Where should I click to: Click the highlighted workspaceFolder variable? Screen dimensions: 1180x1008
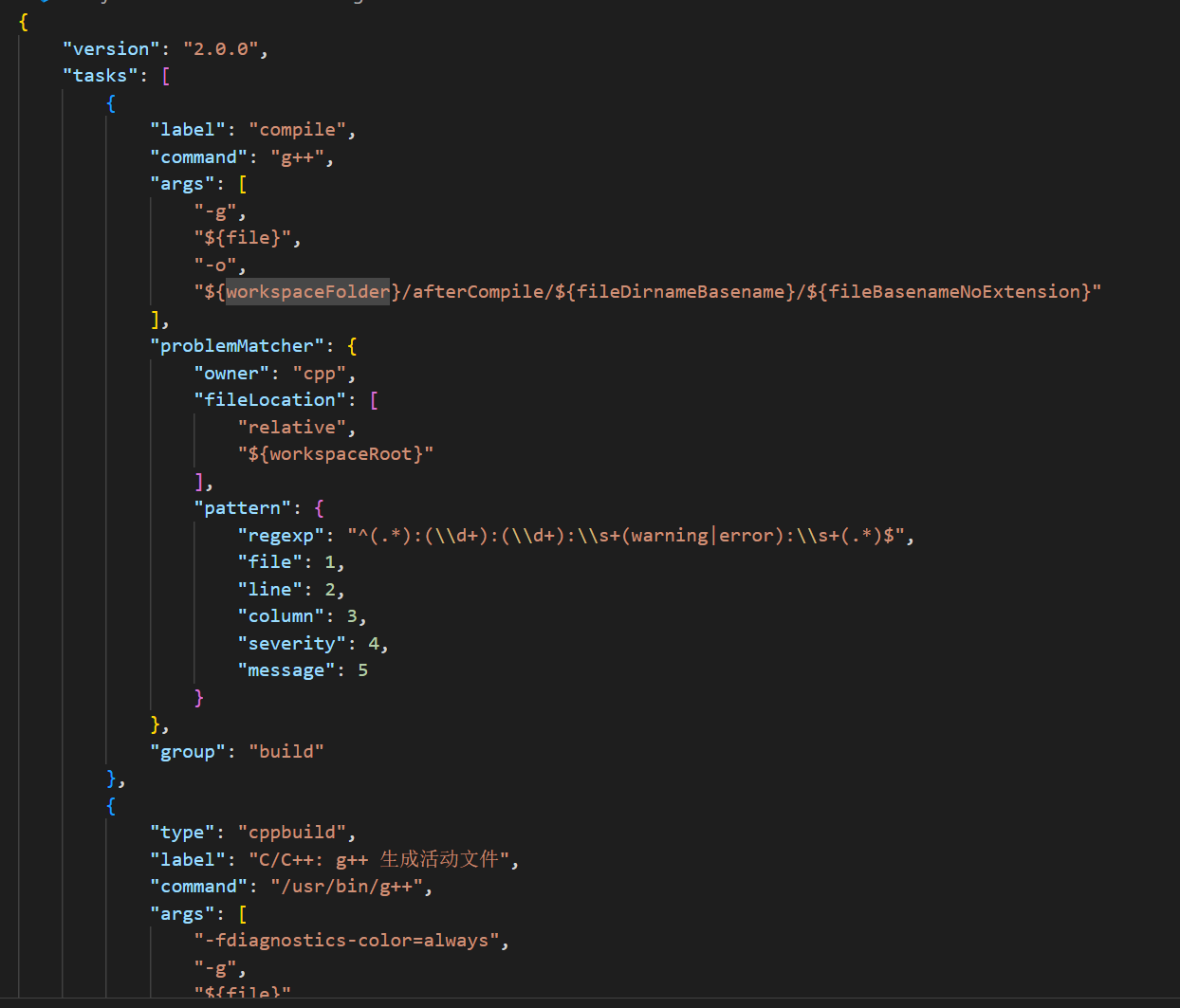click(306, 291)
